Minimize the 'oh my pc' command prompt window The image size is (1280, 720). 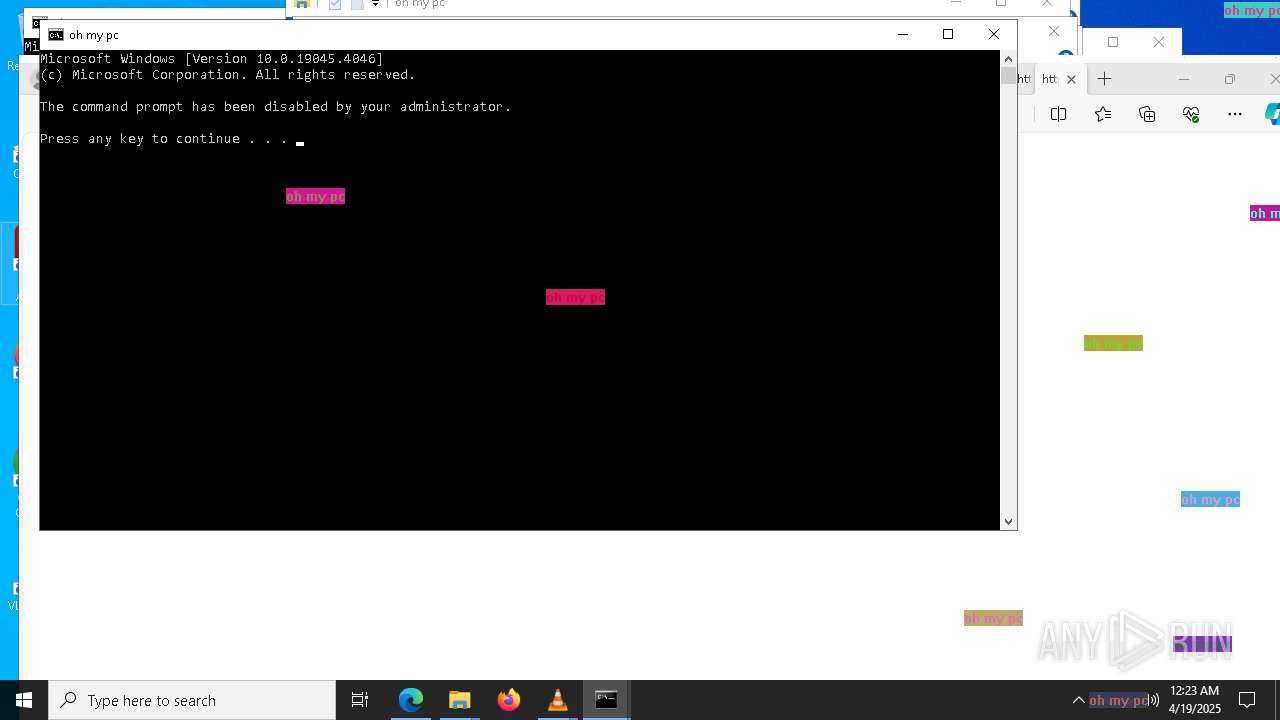[x=903, y=35]
